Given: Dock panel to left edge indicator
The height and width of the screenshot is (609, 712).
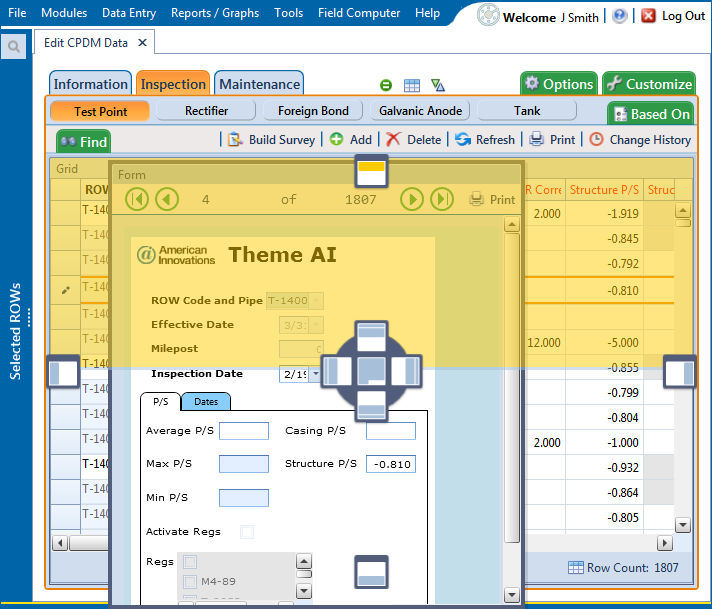Looking at the screenshot, I should 63,372.
